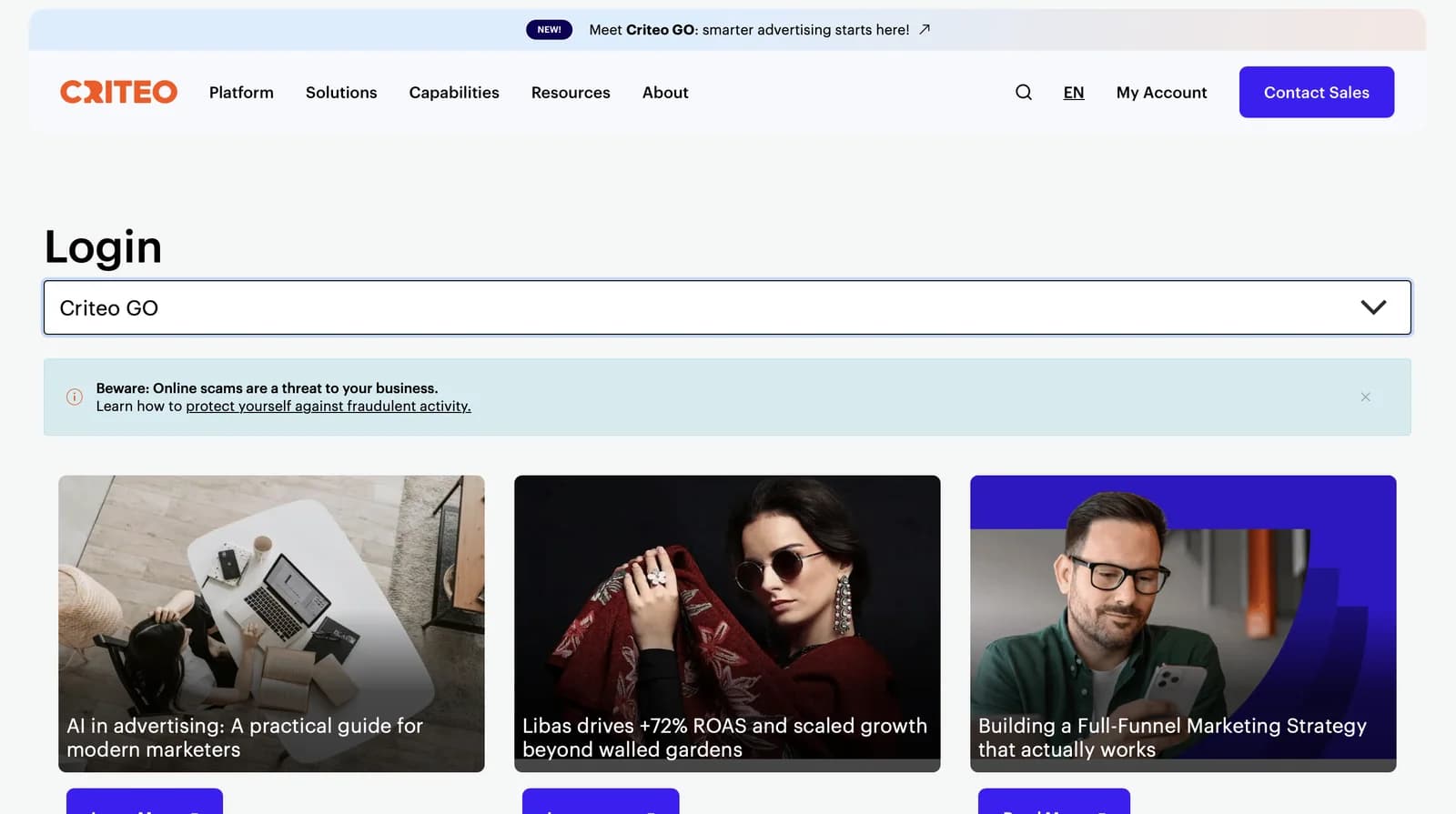
Task: Click the 'Libas drives +72% ROAS' title
Action: pos(724,738)
